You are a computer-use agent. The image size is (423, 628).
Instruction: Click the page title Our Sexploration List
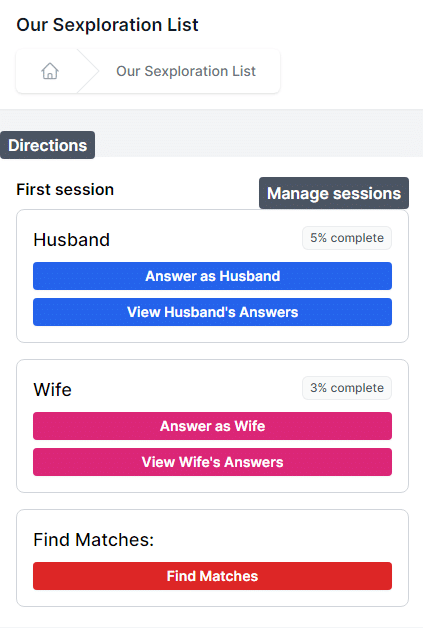point(107,25)
